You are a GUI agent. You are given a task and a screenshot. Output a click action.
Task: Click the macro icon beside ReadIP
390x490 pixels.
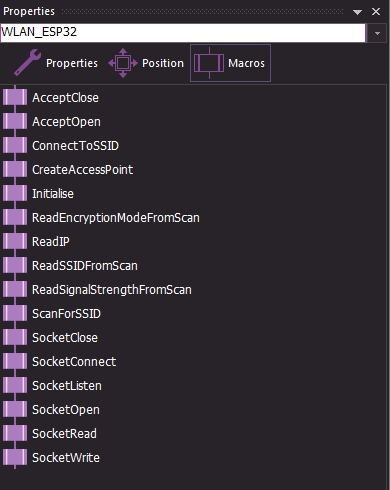click(x=15, y=242)
